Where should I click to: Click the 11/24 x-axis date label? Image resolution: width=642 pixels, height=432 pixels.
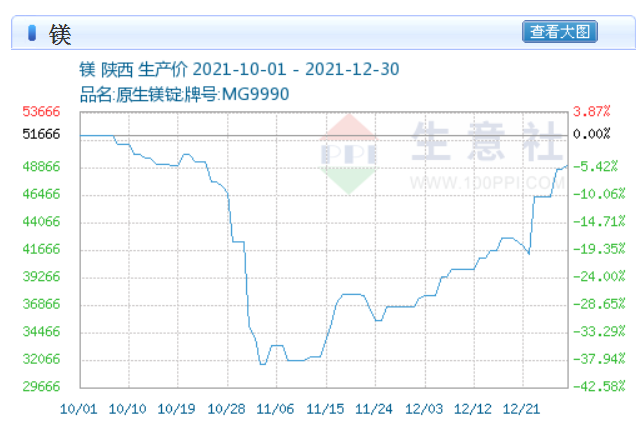[373, 408]
